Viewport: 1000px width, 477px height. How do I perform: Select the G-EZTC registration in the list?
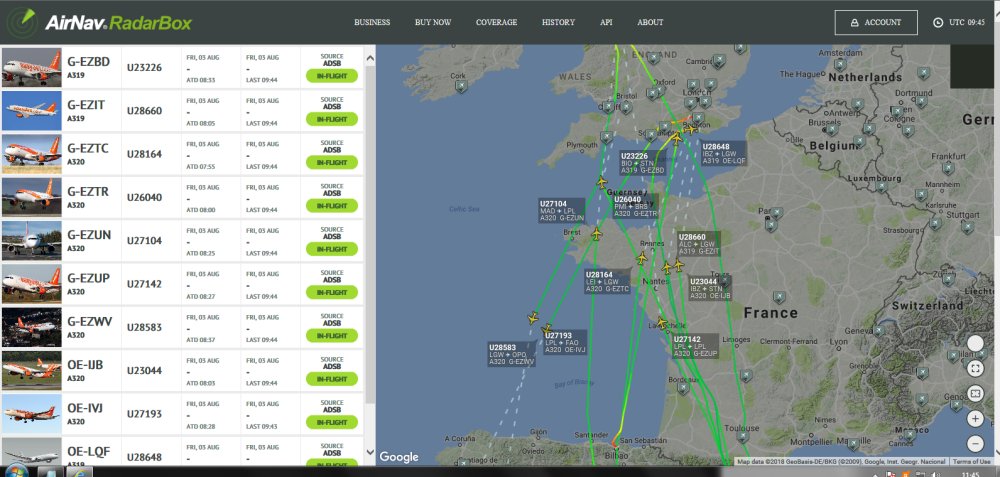(x=88, y=149)
